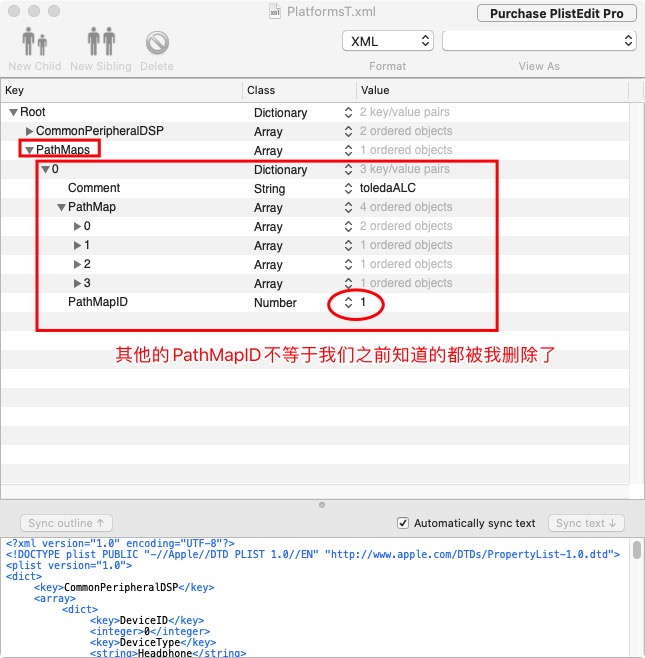
Task: Click the CommonPeripheralDSP key in XML text
Action: 121,587
